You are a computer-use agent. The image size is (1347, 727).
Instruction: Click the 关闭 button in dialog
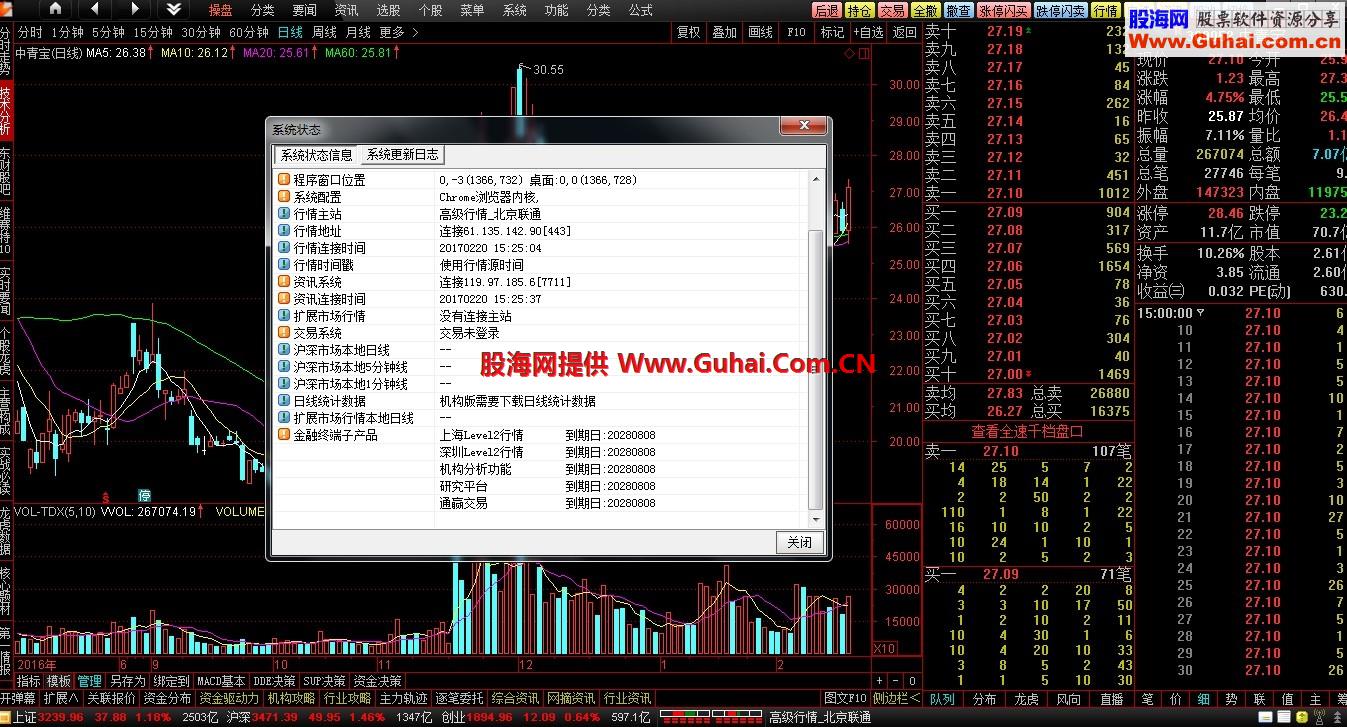(800, 542)
